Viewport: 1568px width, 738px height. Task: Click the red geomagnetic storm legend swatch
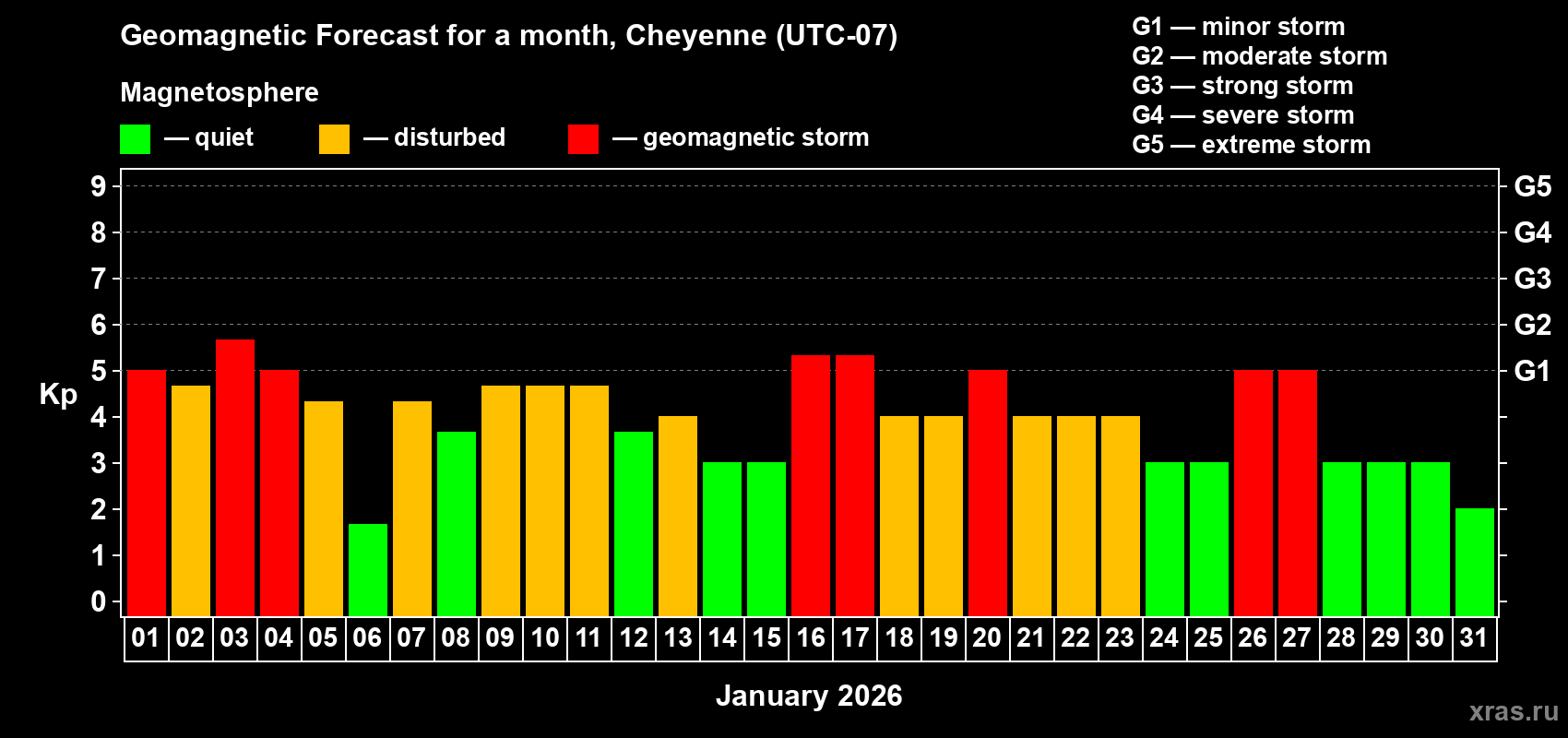coord(583,139)
